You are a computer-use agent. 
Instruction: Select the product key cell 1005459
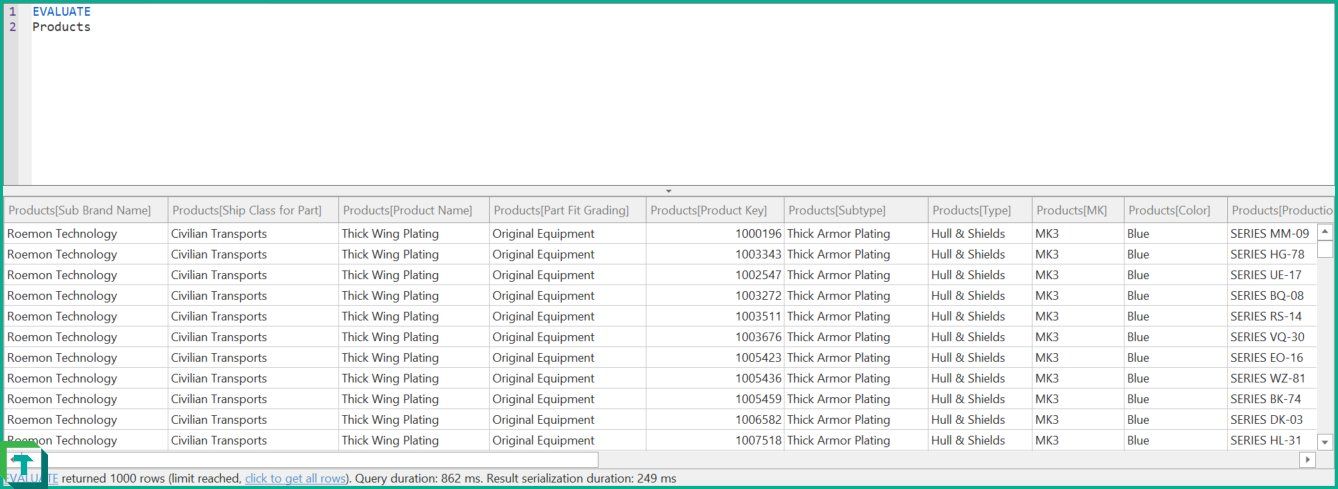coord(715,399)
